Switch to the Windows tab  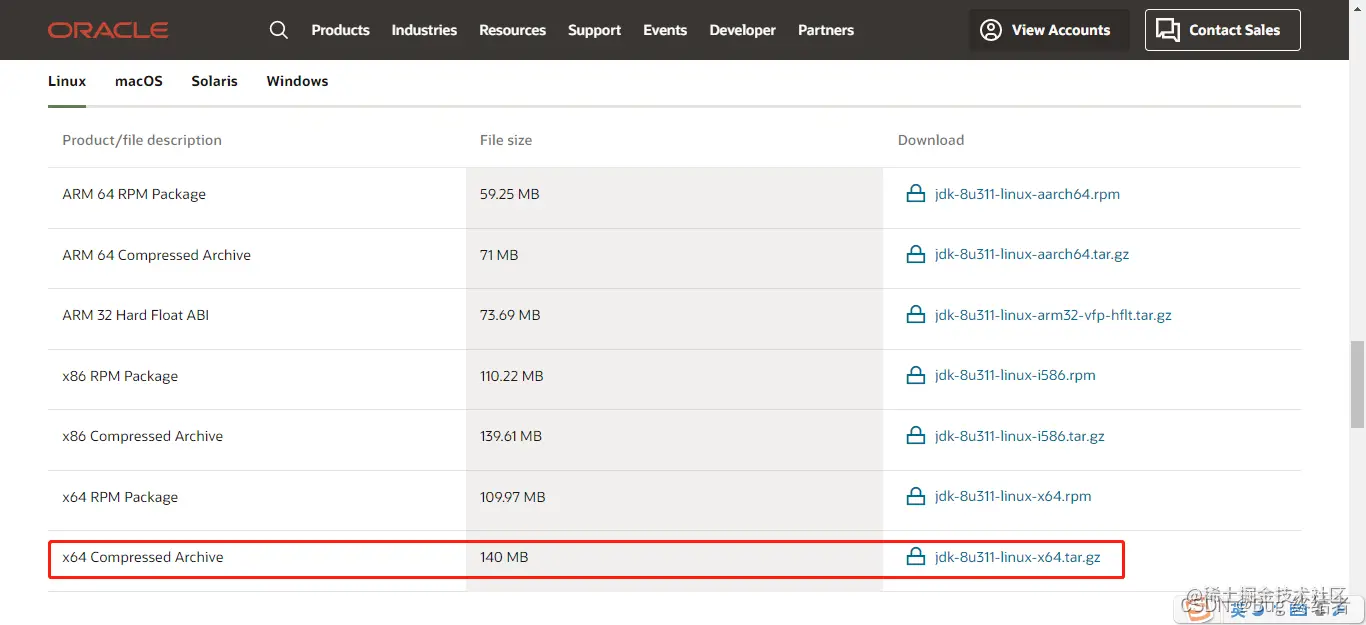297,81
